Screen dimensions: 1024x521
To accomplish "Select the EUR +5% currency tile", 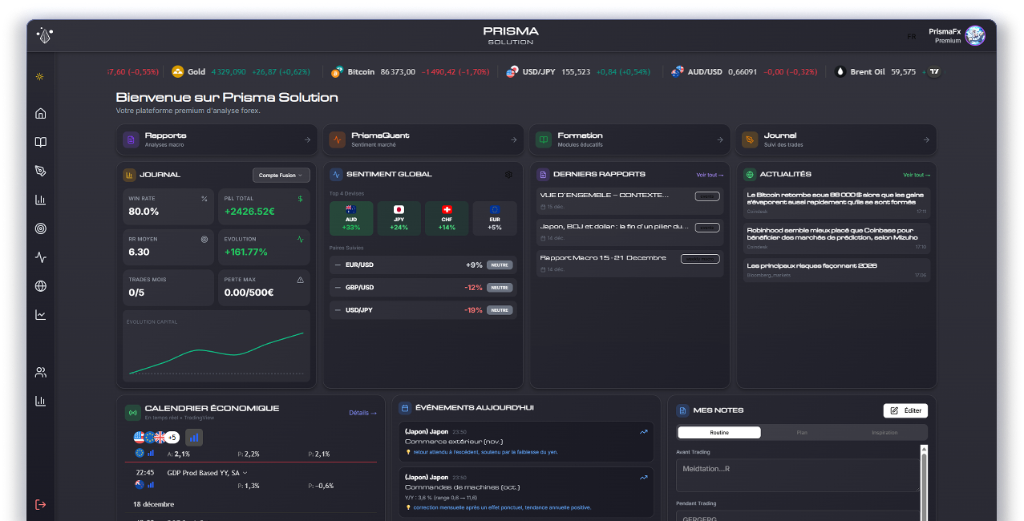I will (494, 218).
